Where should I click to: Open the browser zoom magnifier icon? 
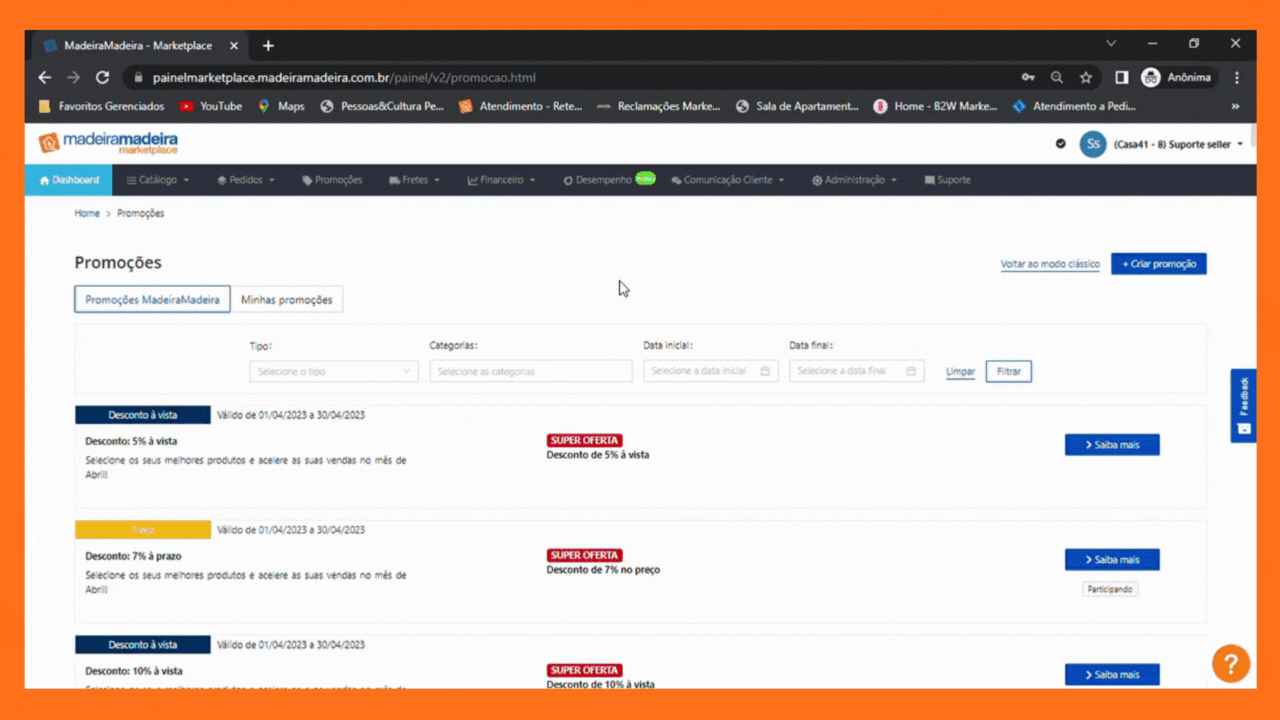coord(1057,77)
